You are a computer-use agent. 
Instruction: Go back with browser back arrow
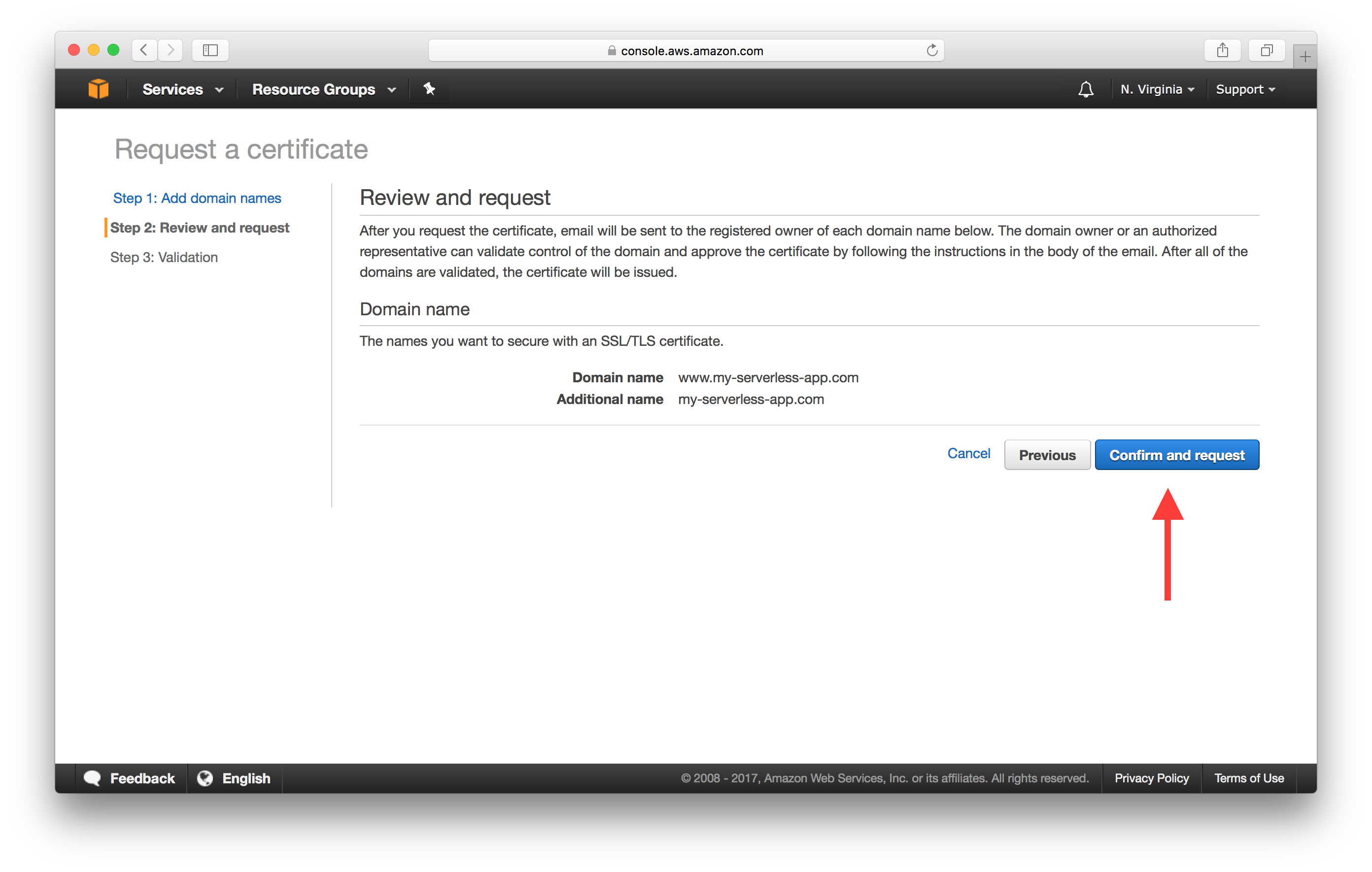pos(145,50)
